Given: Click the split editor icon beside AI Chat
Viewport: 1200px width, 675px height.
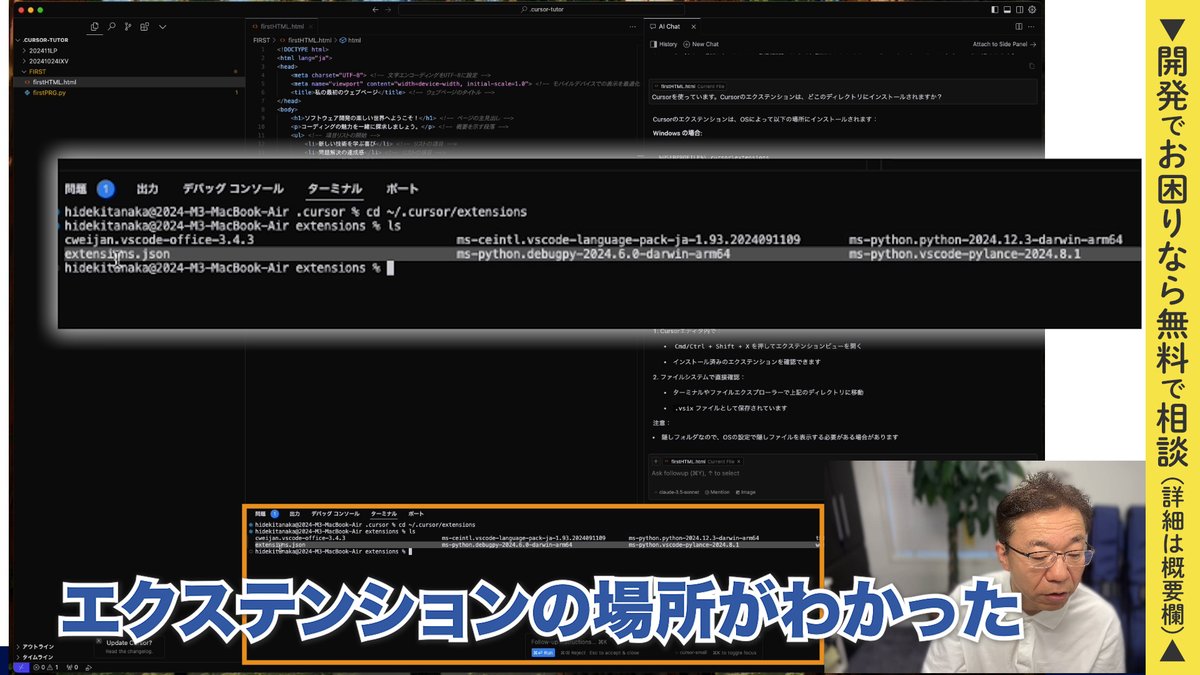Looking at the screenshot, I should [1019, 26].
